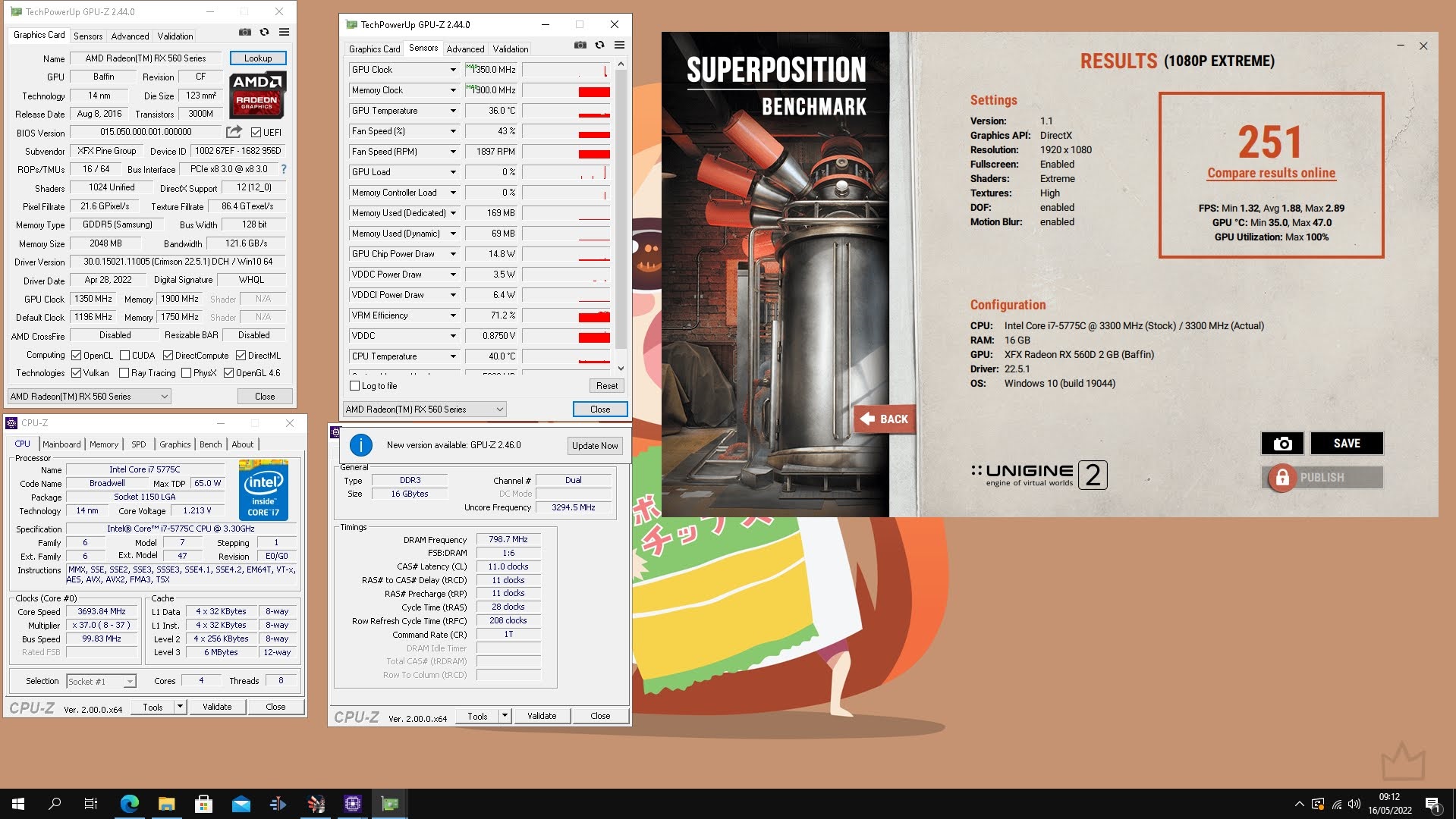The image size is (1456, 819).
Task: Click the Lookup button in GPU-Z
Action: click(x=258, y=58)
